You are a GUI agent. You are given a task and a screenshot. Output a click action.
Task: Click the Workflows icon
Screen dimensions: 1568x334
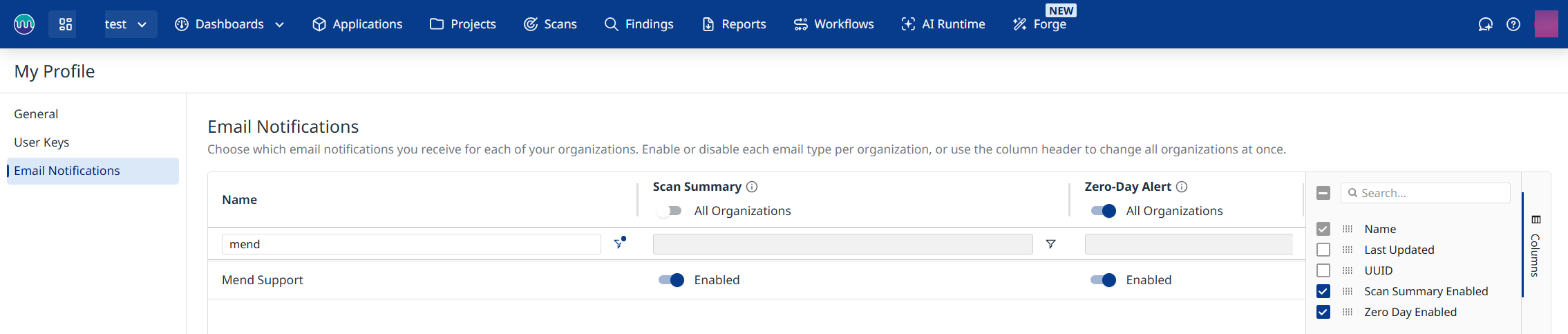point(801,24)
